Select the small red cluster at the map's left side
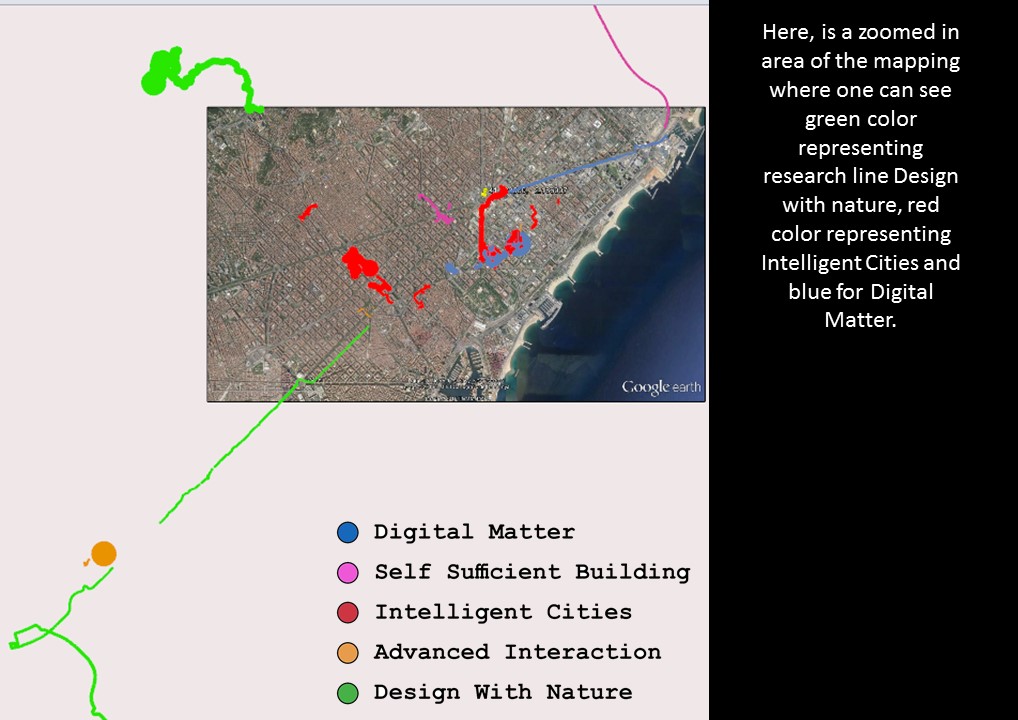Viewport: 1018px width, 720px height. [308, 211]
